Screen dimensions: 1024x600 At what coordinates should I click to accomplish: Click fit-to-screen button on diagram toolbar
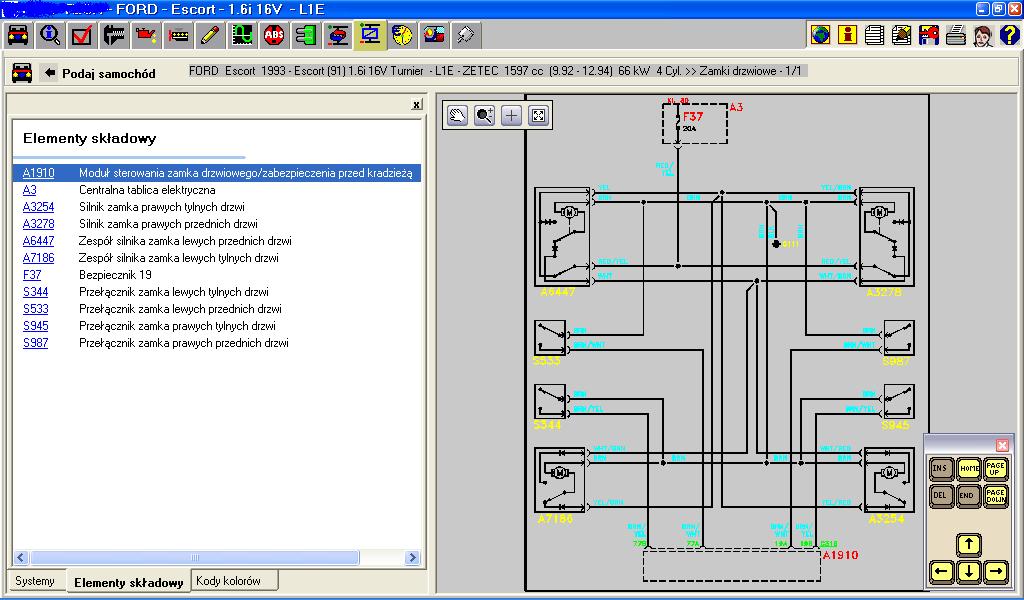[538, 116]
